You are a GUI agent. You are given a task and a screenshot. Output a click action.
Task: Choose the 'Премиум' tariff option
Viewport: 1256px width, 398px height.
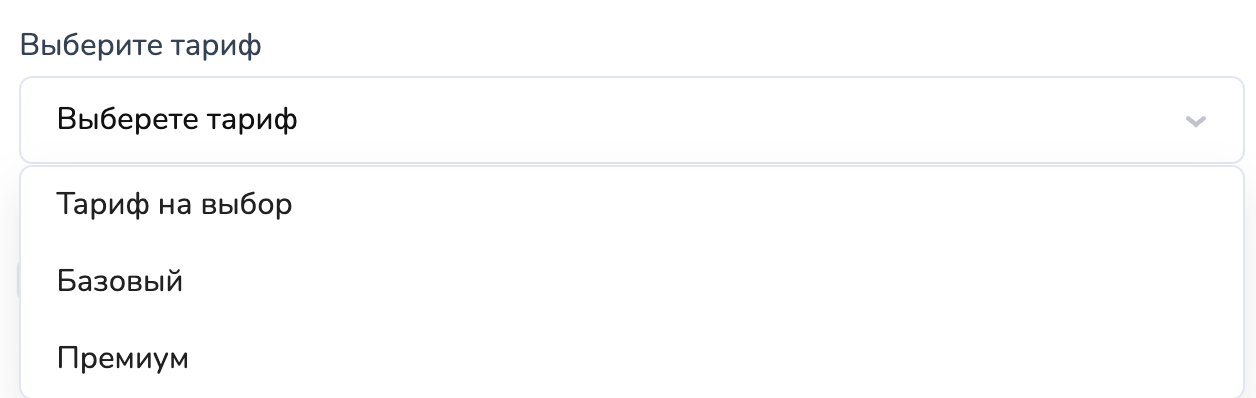[632, 358]
